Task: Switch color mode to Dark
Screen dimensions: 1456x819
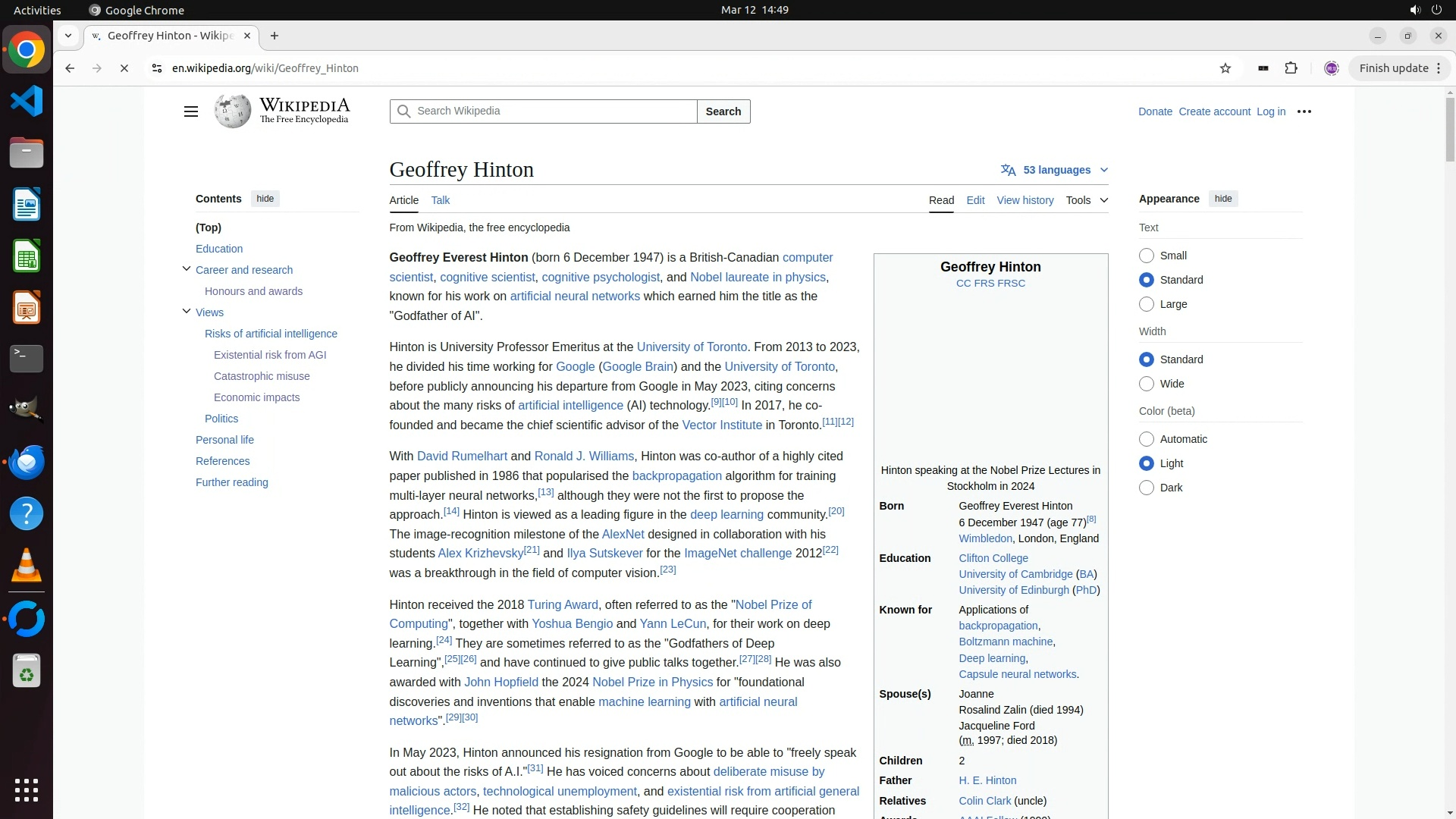Action: pyautogui.click(x=1147, y=488)
